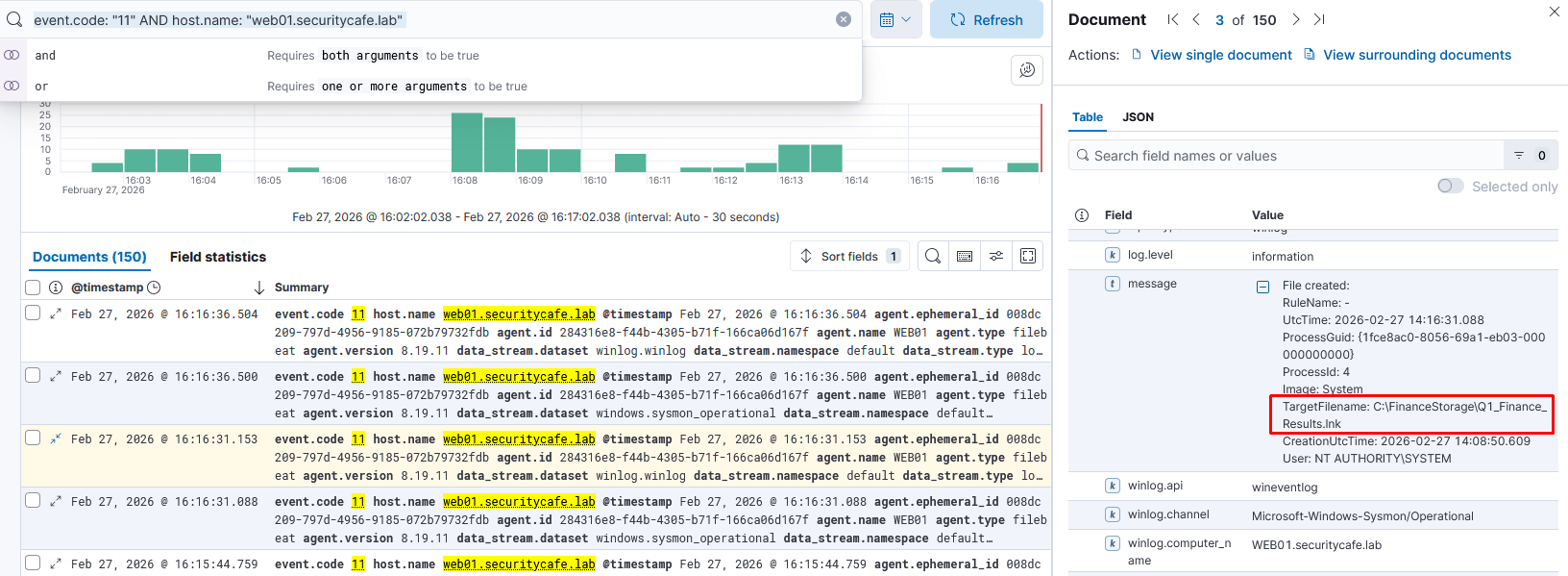Select the 'or' operator suggestion
Screen dimensions: 1568x576
point(431,86)
